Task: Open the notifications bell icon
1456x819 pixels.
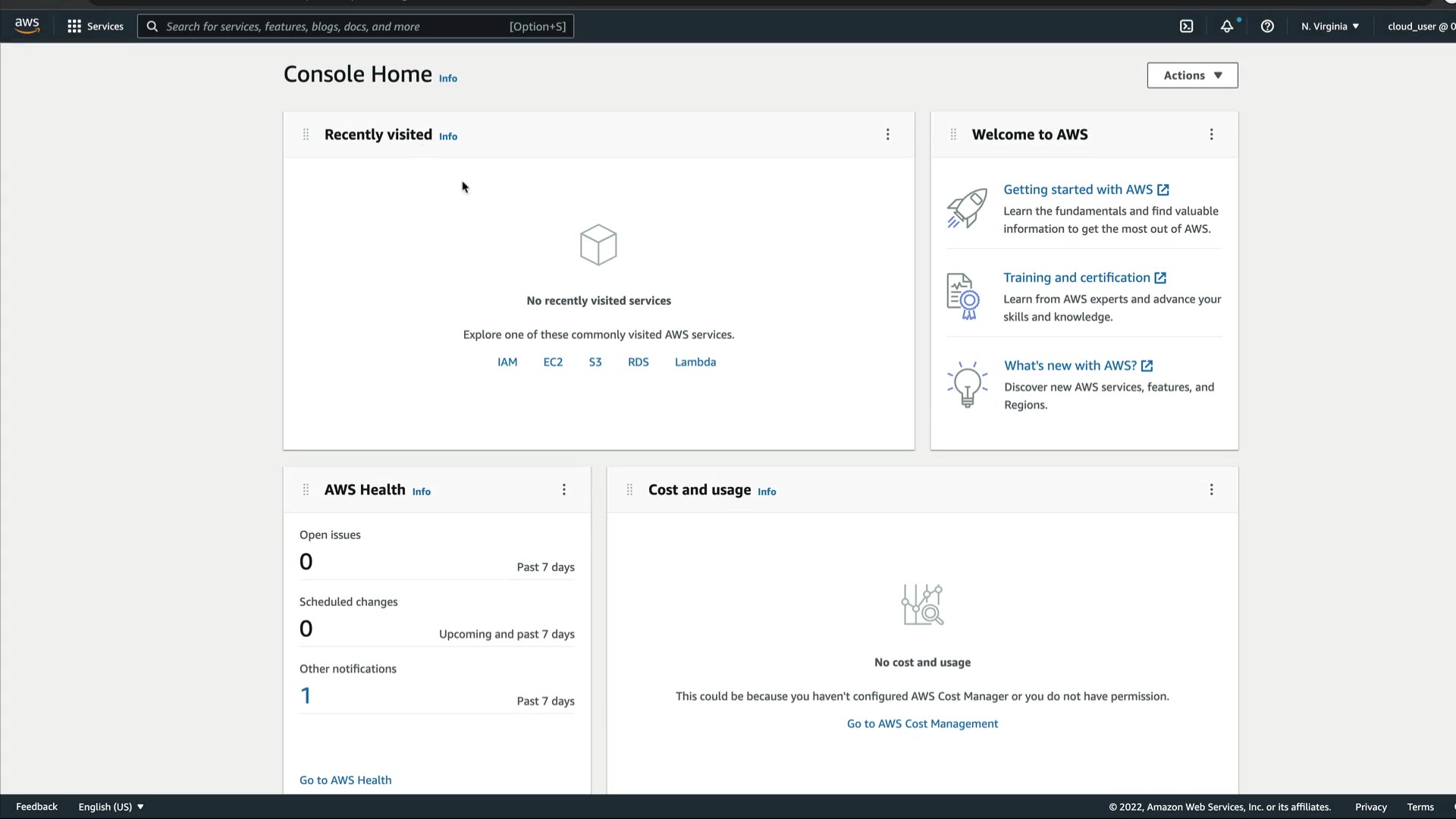Action: (1226, 27)
